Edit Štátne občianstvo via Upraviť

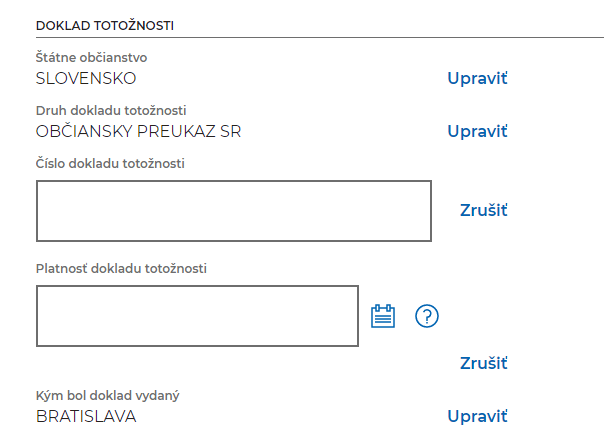click(477, 78)
